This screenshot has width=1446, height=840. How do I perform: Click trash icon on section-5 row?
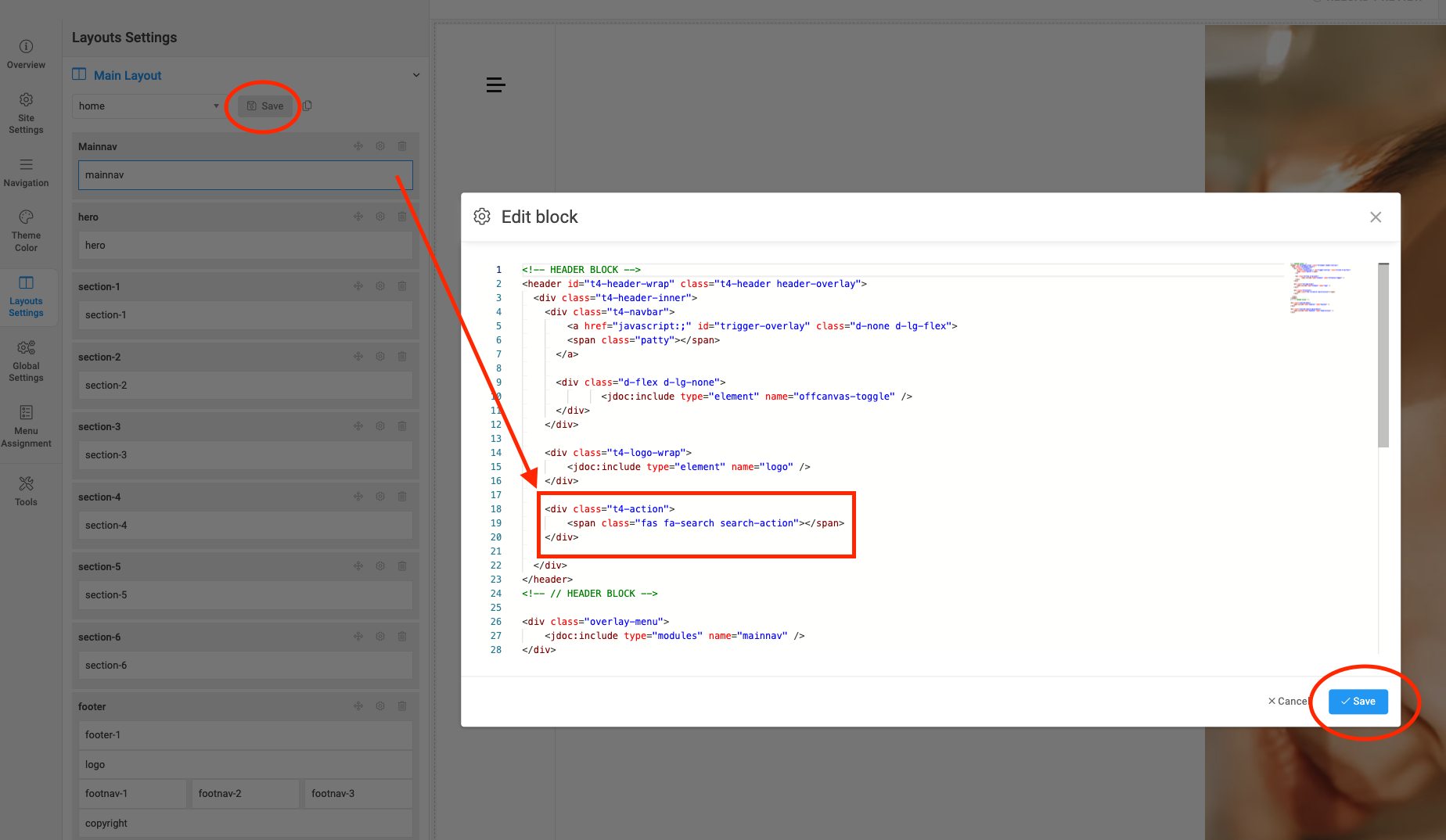[402, 566]
